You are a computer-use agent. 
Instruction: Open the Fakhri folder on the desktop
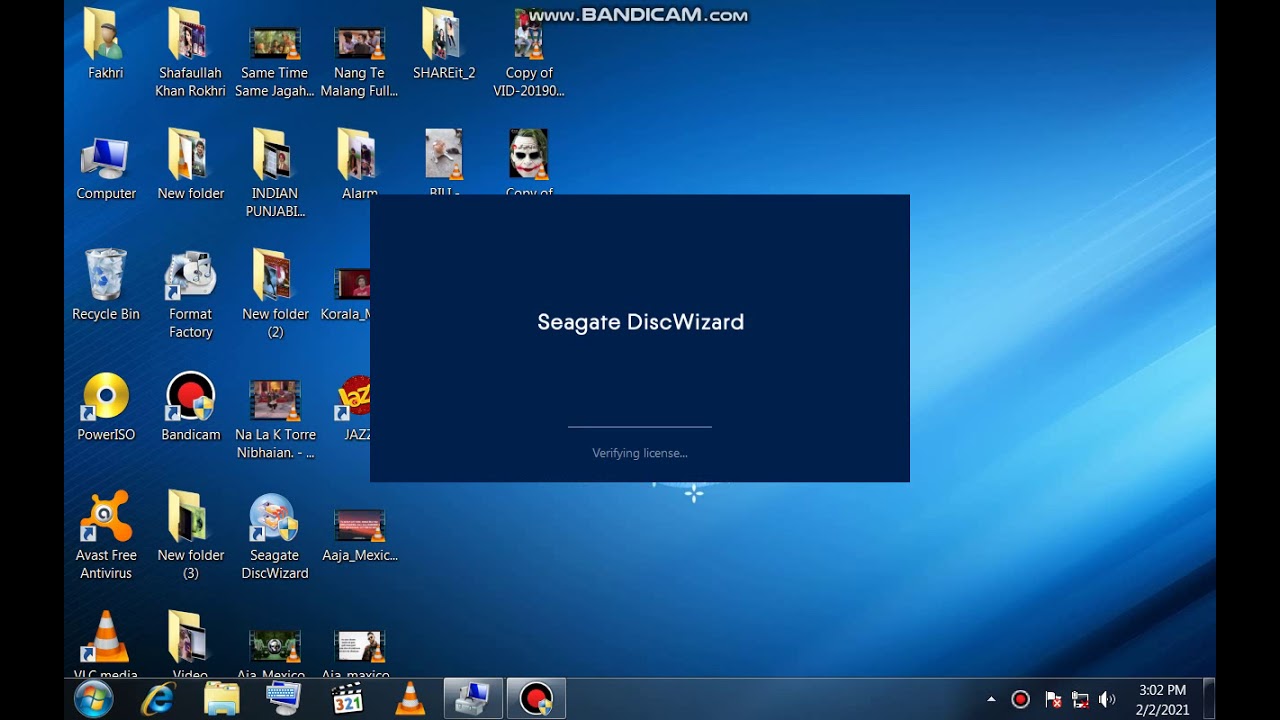[105, 45]
